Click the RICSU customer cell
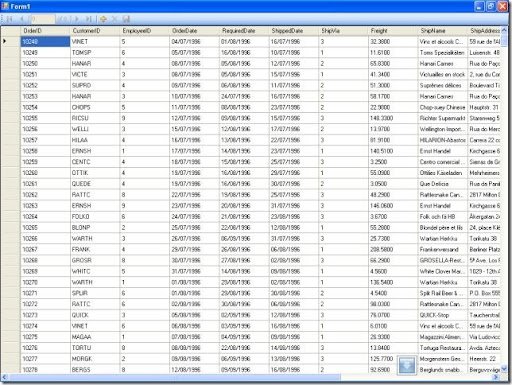This screenshot has width=512, height=385. [95, 118]
